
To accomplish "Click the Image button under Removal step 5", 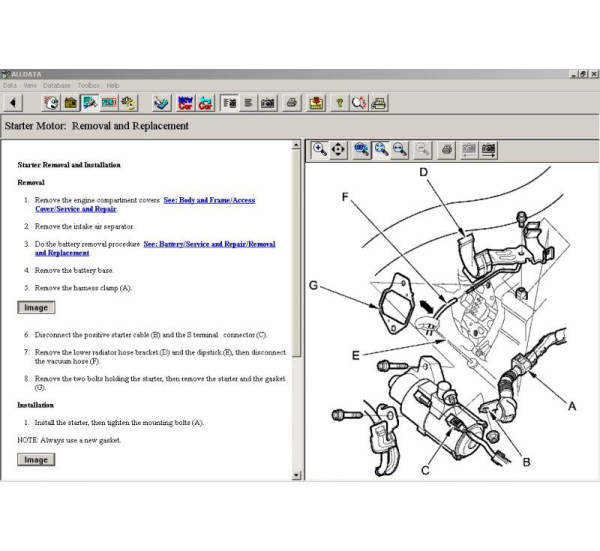I will click(x=36, y=308).
